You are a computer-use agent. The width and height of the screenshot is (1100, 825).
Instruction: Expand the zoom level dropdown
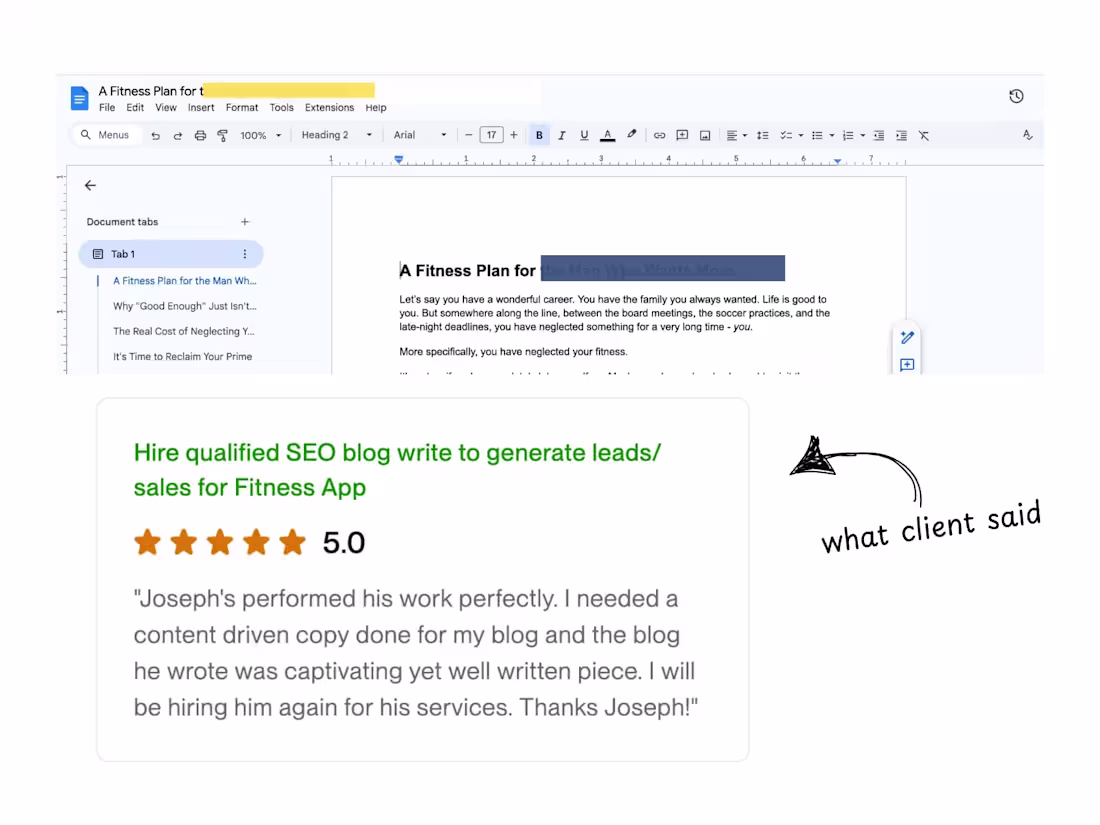[261, 134]
